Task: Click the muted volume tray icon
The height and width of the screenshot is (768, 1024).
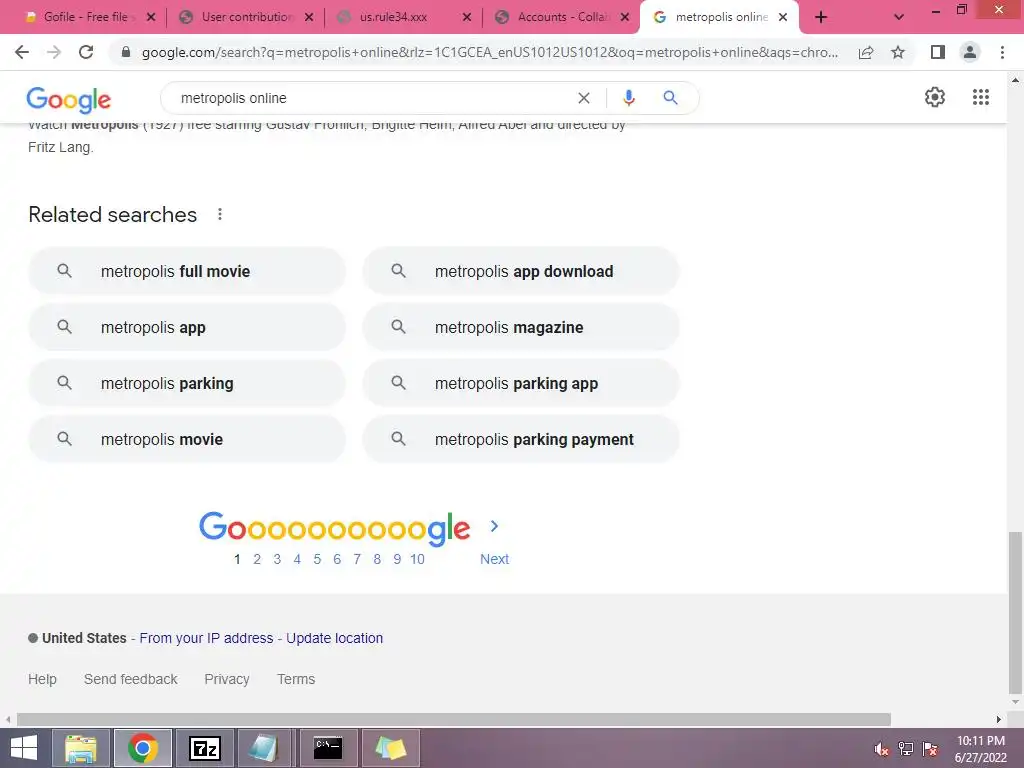Action: point(882,749)
